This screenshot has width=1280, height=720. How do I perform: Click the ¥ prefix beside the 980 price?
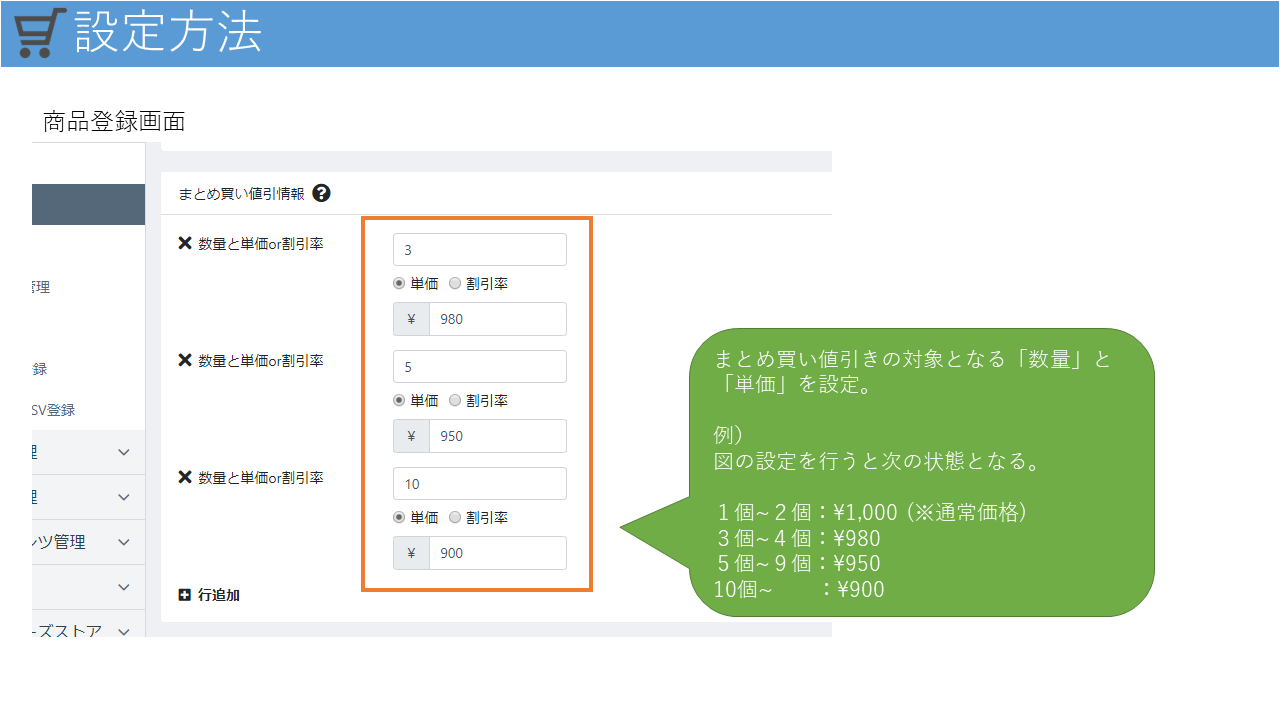pos(411,319)
